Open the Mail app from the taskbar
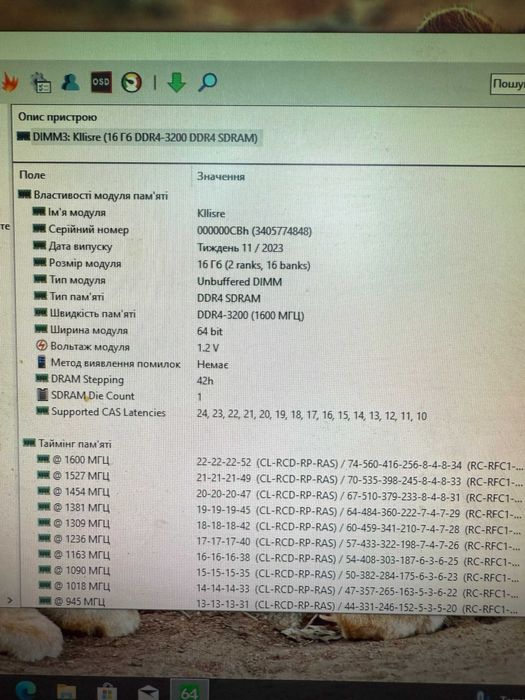This screenshot has width=525, height=700. [x=148, y=692]
